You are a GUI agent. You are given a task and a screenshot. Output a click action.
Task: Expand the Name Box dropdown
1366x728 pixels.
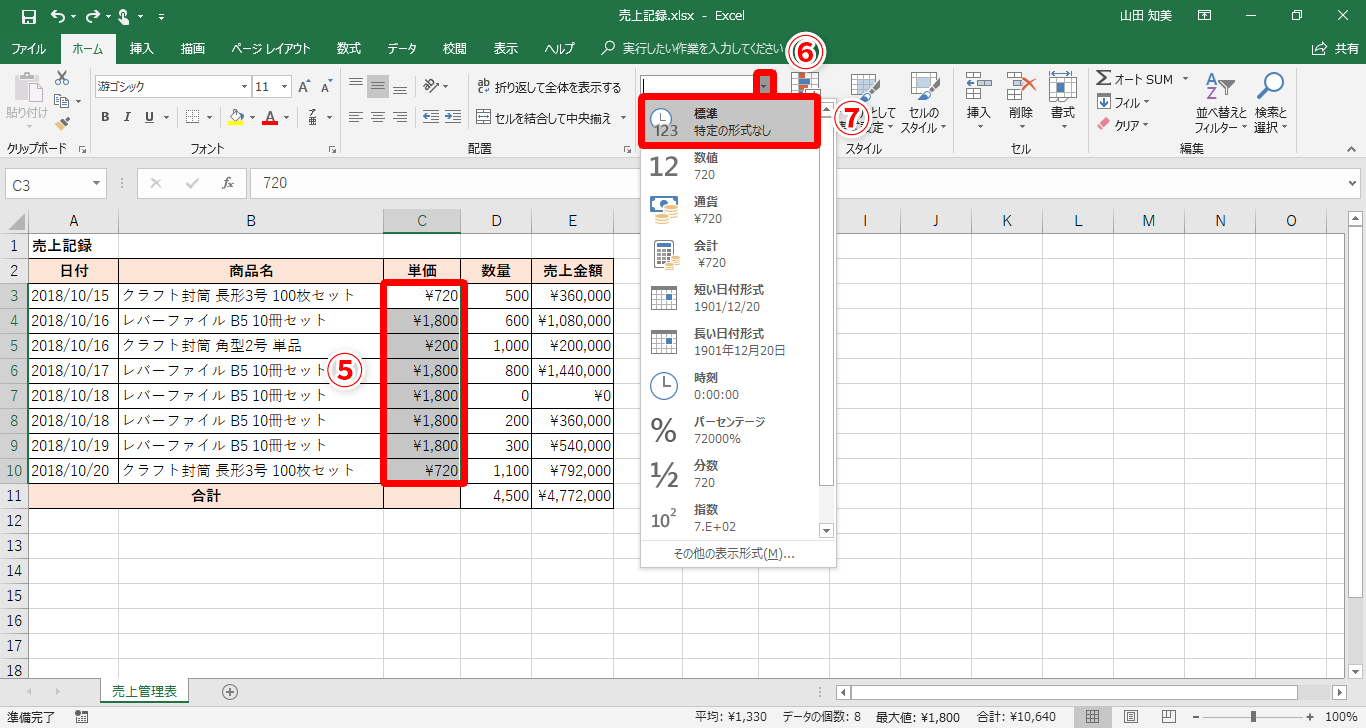coord(96,184)
